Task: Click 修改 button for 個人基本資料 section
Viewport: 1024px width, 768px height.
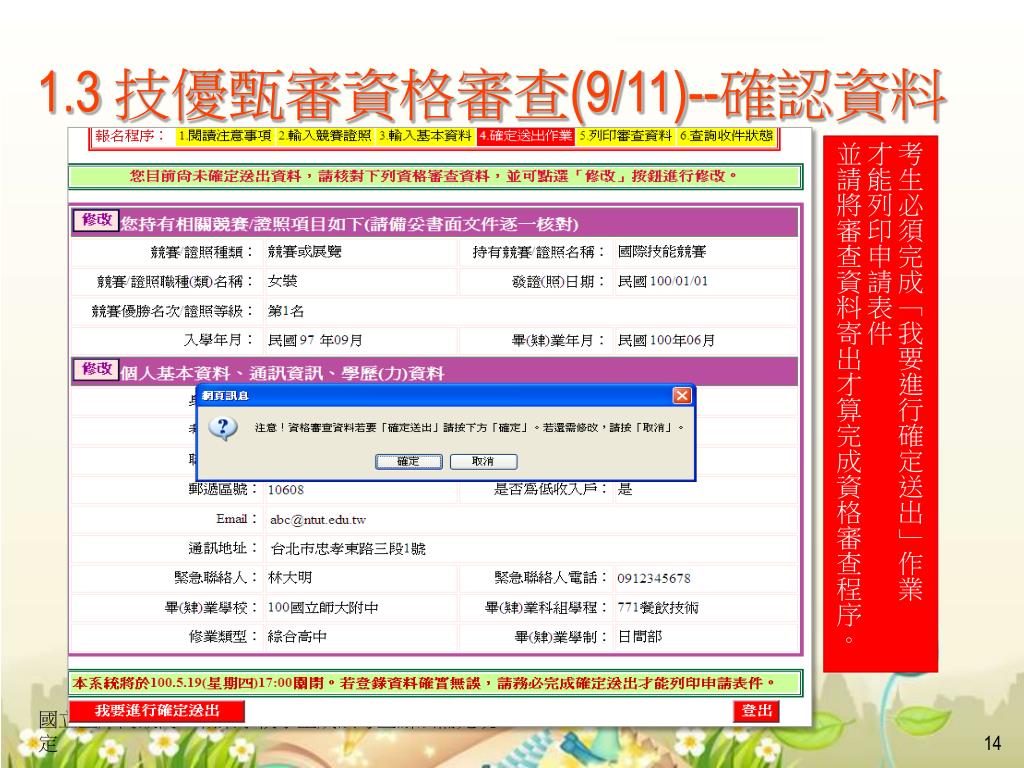Action: click(x=96, y=369)
